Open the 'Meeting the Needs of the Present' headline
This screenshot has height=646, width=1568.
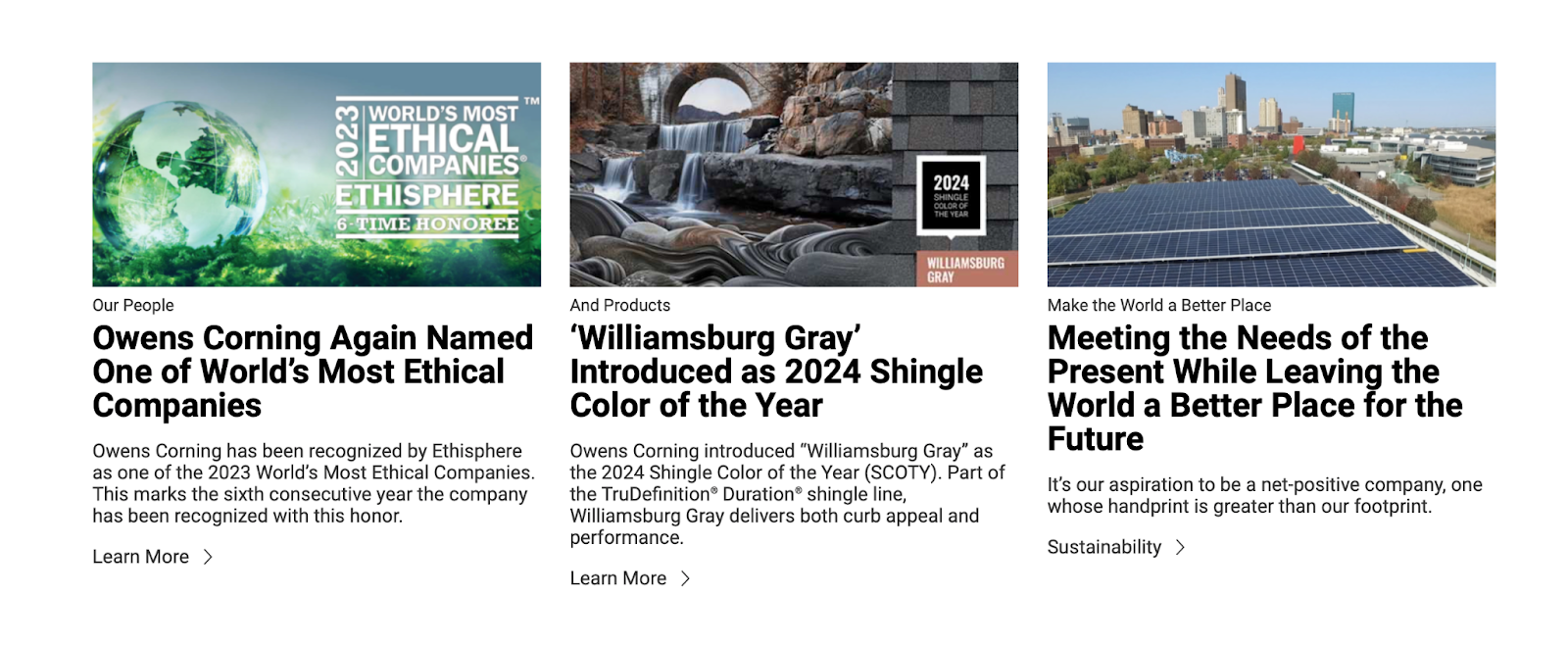(1254, 388)
